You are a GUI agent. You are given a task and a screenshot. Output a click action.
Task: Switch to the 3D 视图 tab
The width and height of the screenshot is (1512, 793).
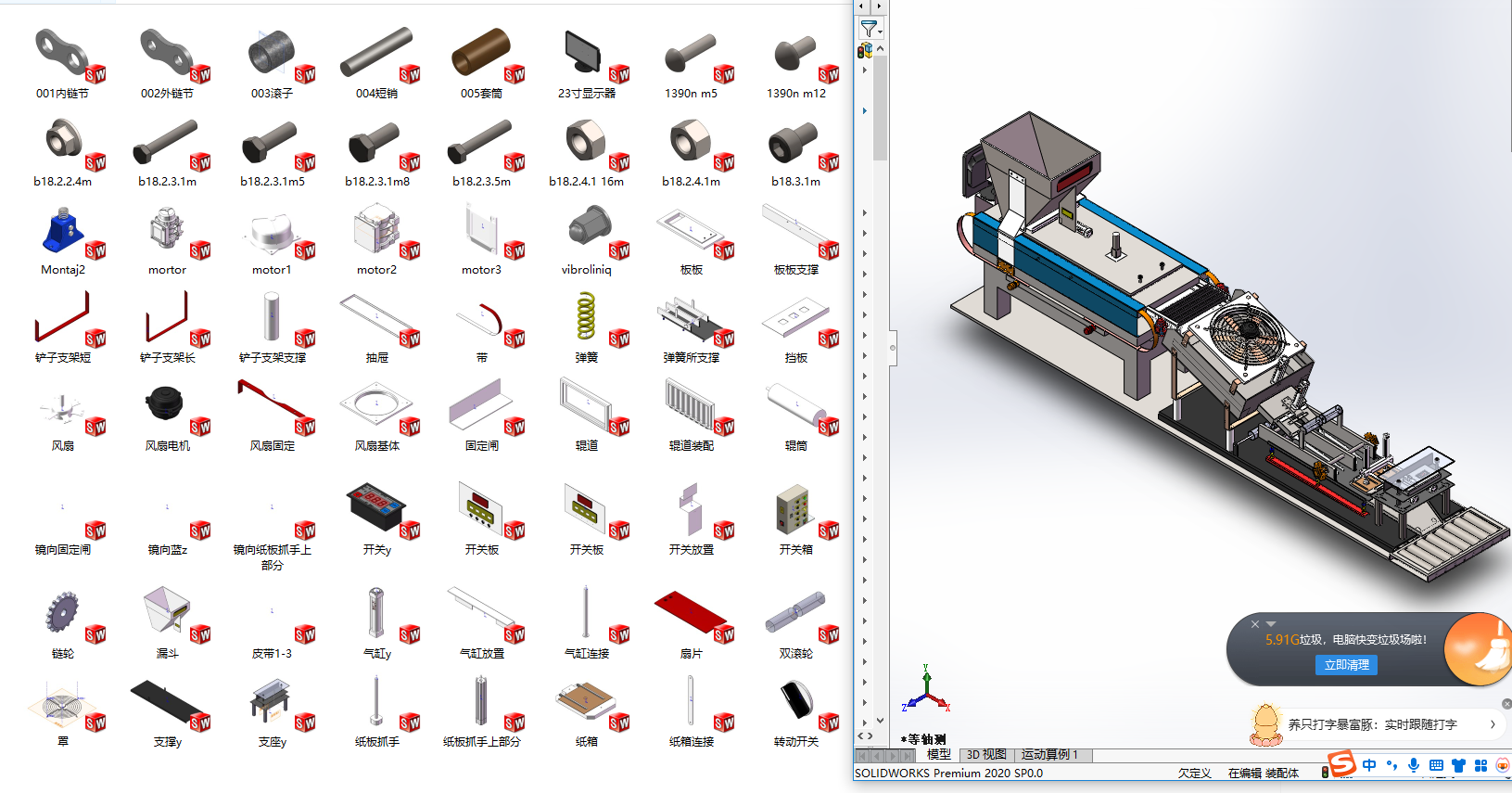coord(986,755)
